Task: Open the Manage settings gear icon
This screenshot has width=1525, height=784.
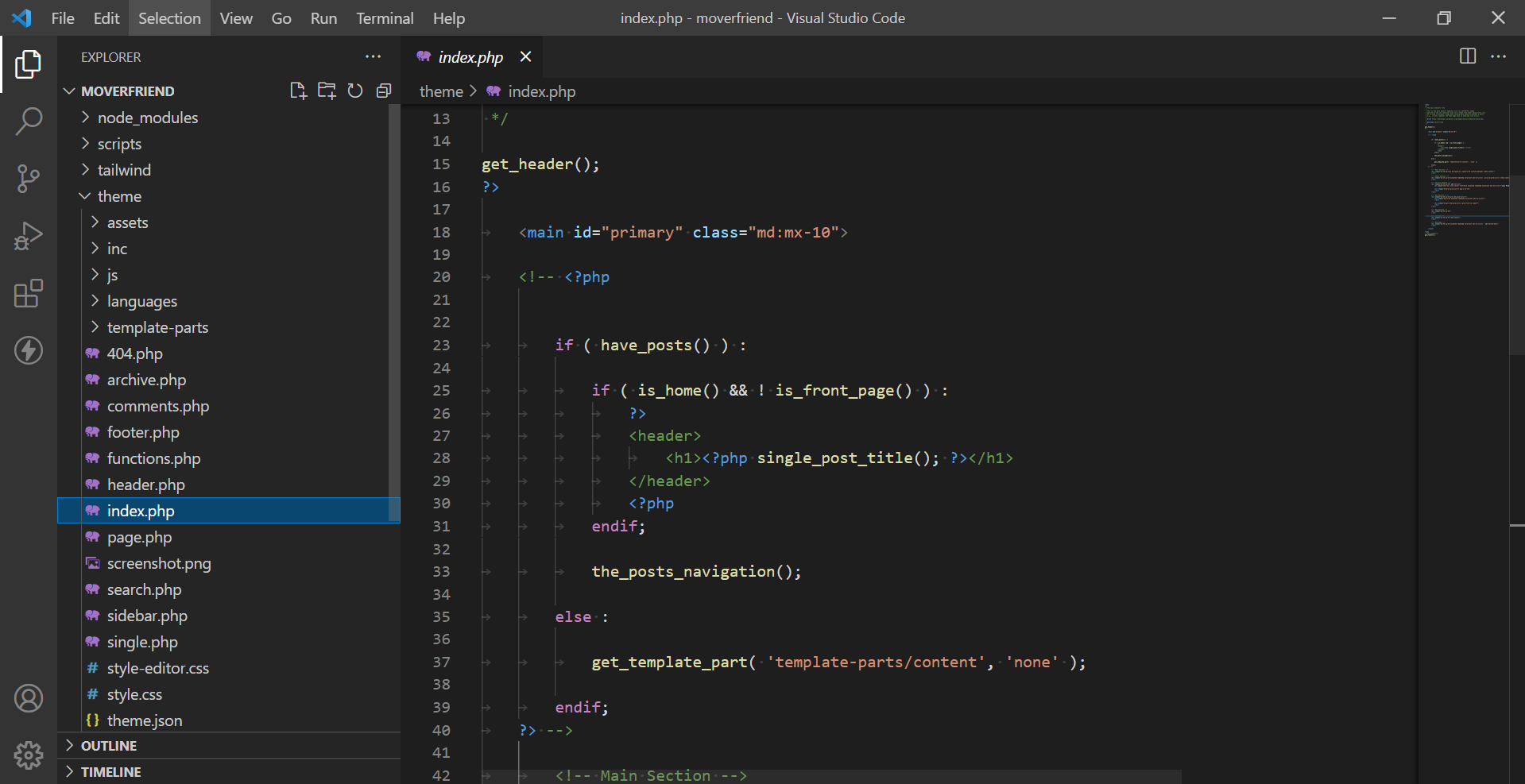Action: [x=29, y=755]
